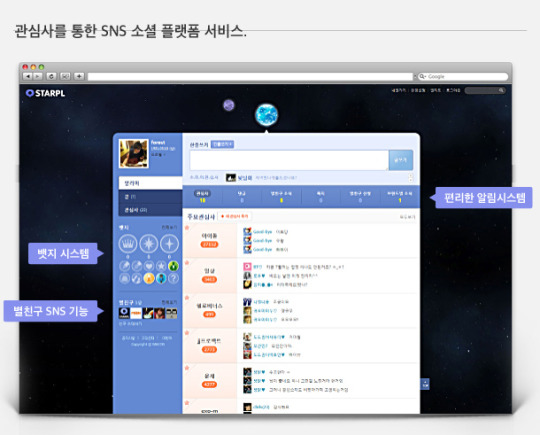Click the small scroll arrows beside suggestion line
This screenshot has width=540, height=435.
click(410, 178)
